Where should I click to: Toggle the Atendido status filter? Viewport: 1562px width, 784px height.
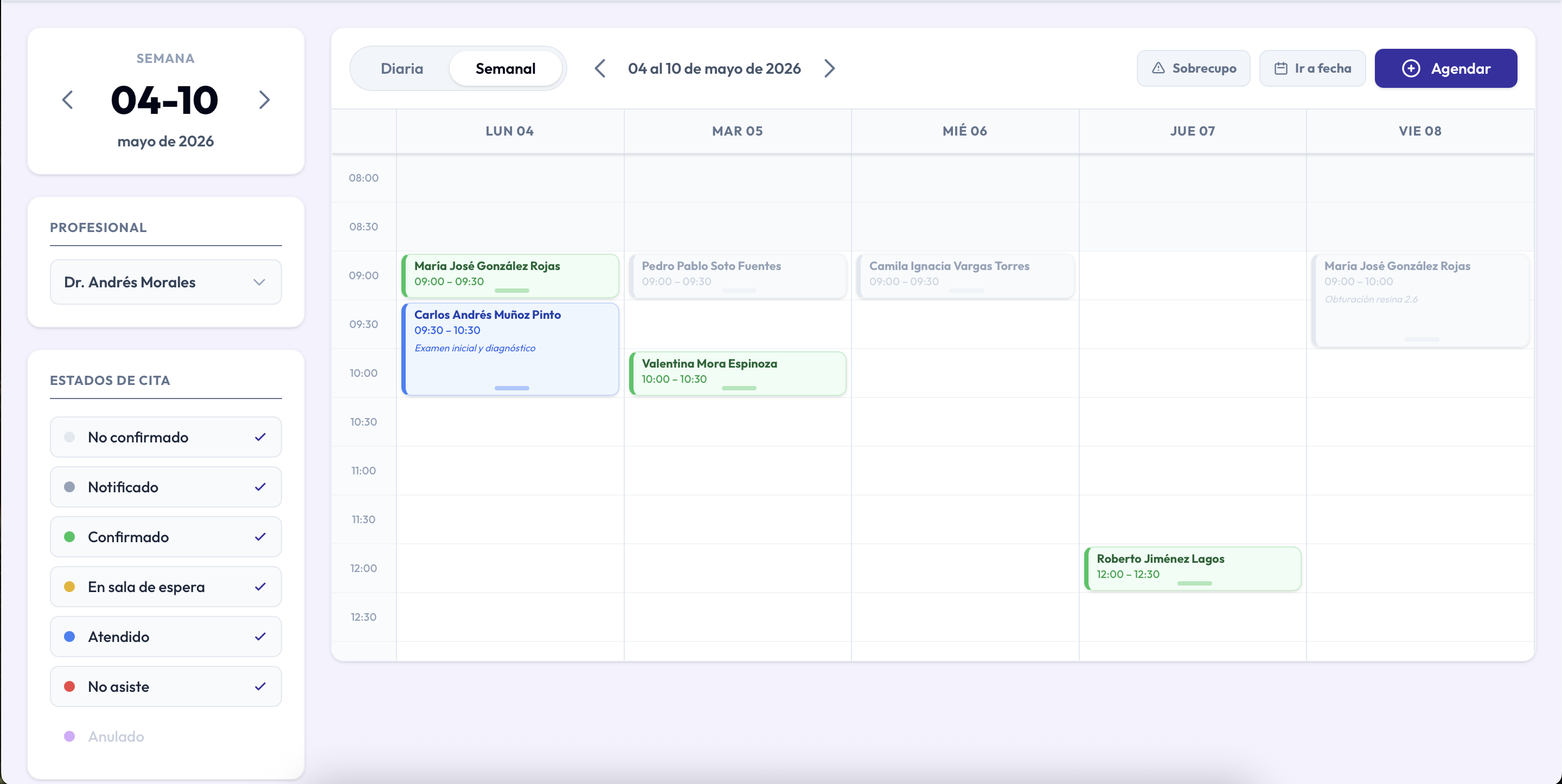[165, 637]
